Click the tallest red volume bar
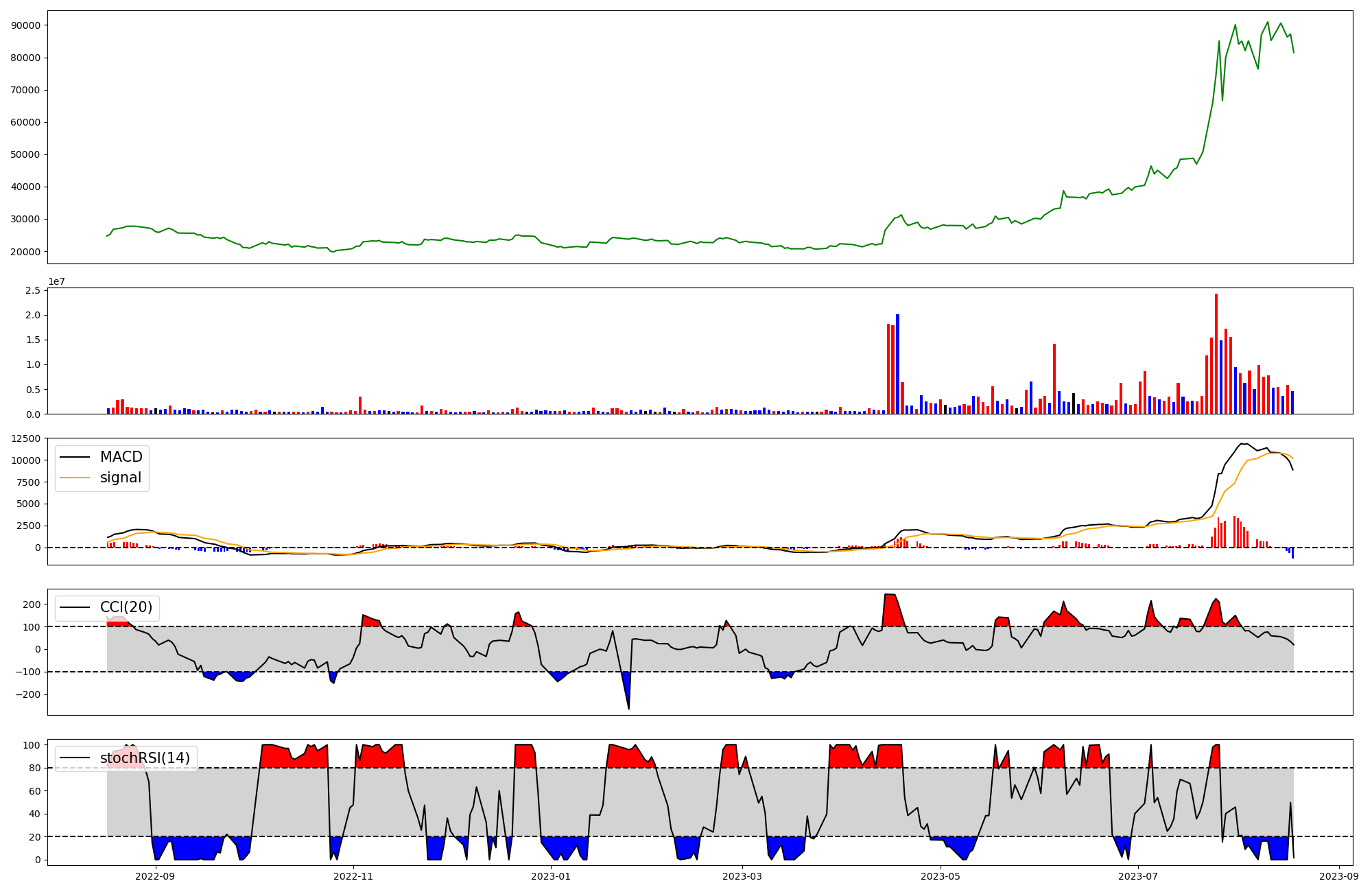1372x892 pixels. [1216, 353]
